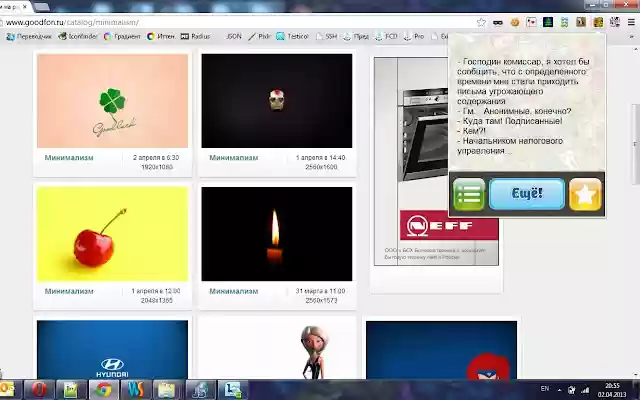This screenshot has height=400, width=640.
Task: Open the Иттен bookmark
Action: click(161, 36)
